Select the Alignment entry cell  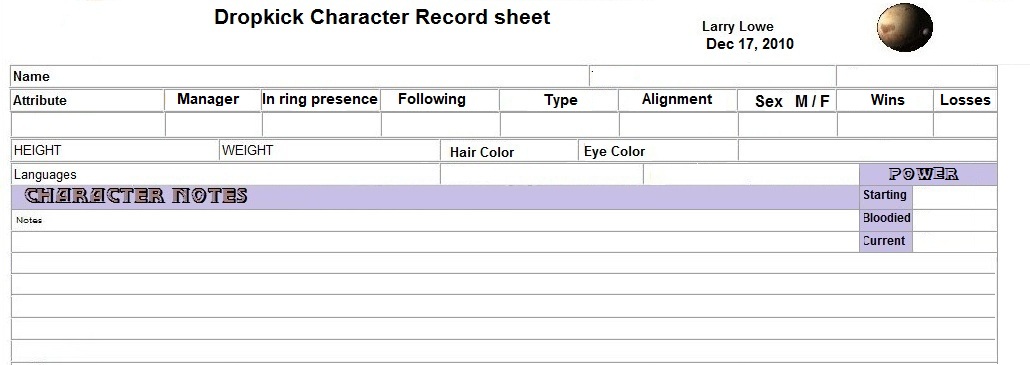pos(678,125)
